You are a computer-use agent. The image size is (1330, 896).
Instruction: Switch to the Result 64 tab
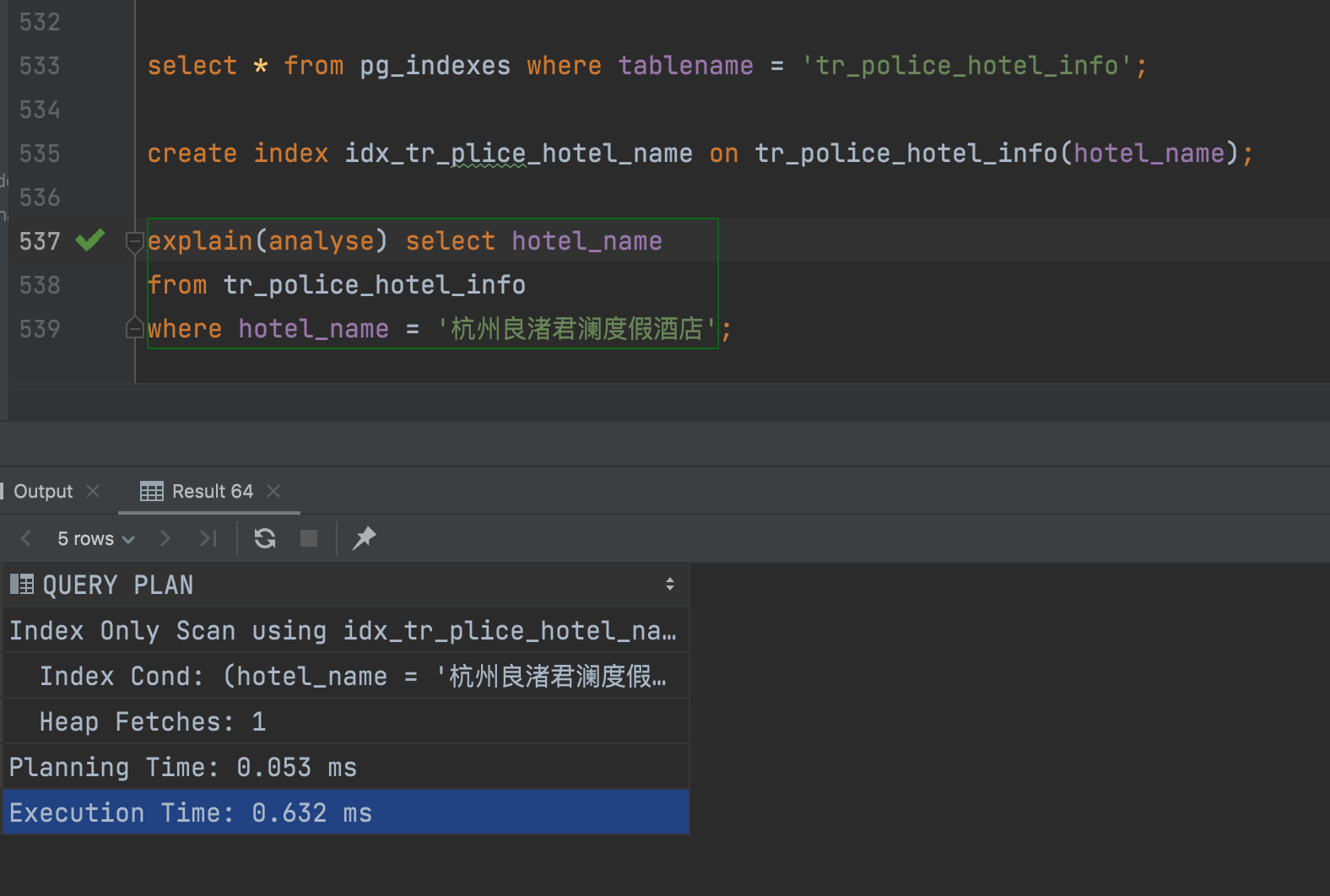tap(212, 491)
